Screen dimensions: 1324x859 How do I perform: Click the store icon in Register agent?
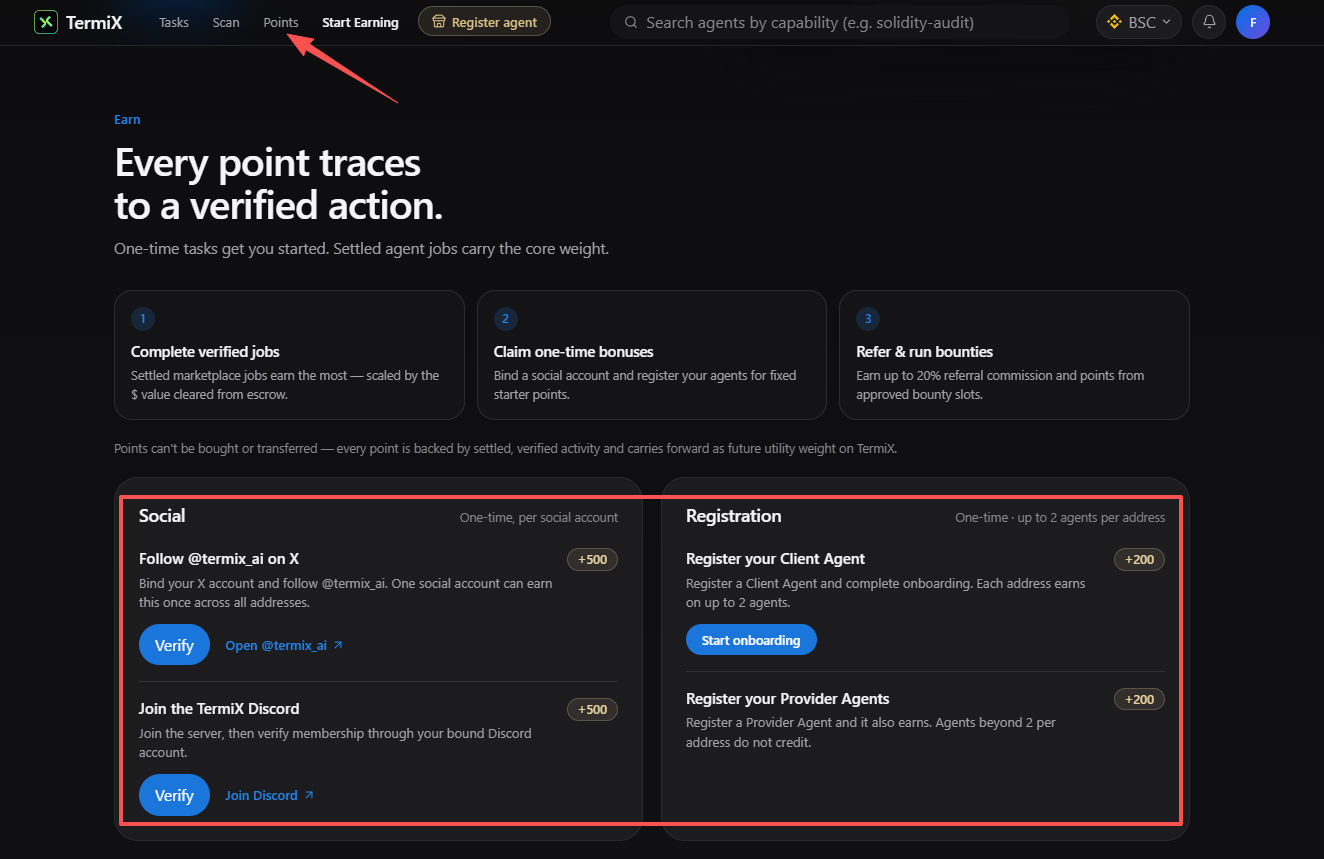(438, 22)
